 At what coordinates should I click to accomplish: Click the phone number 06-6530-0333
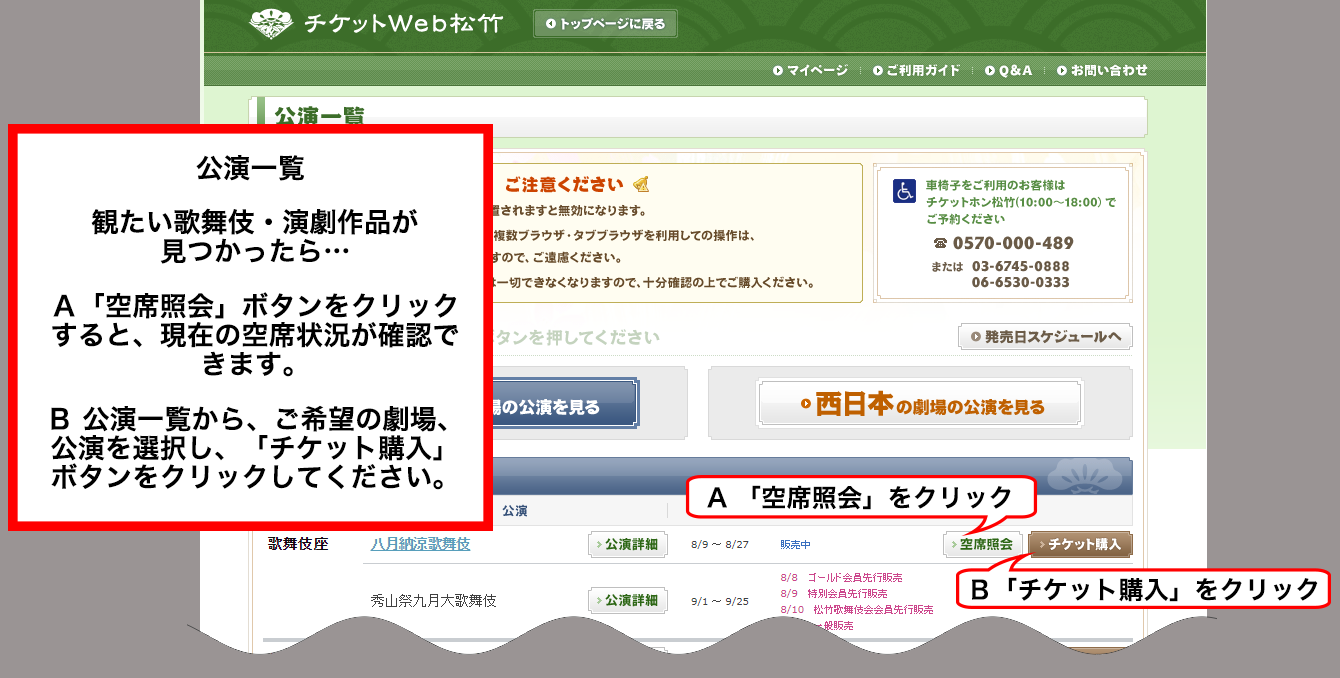coord(1020,283)
